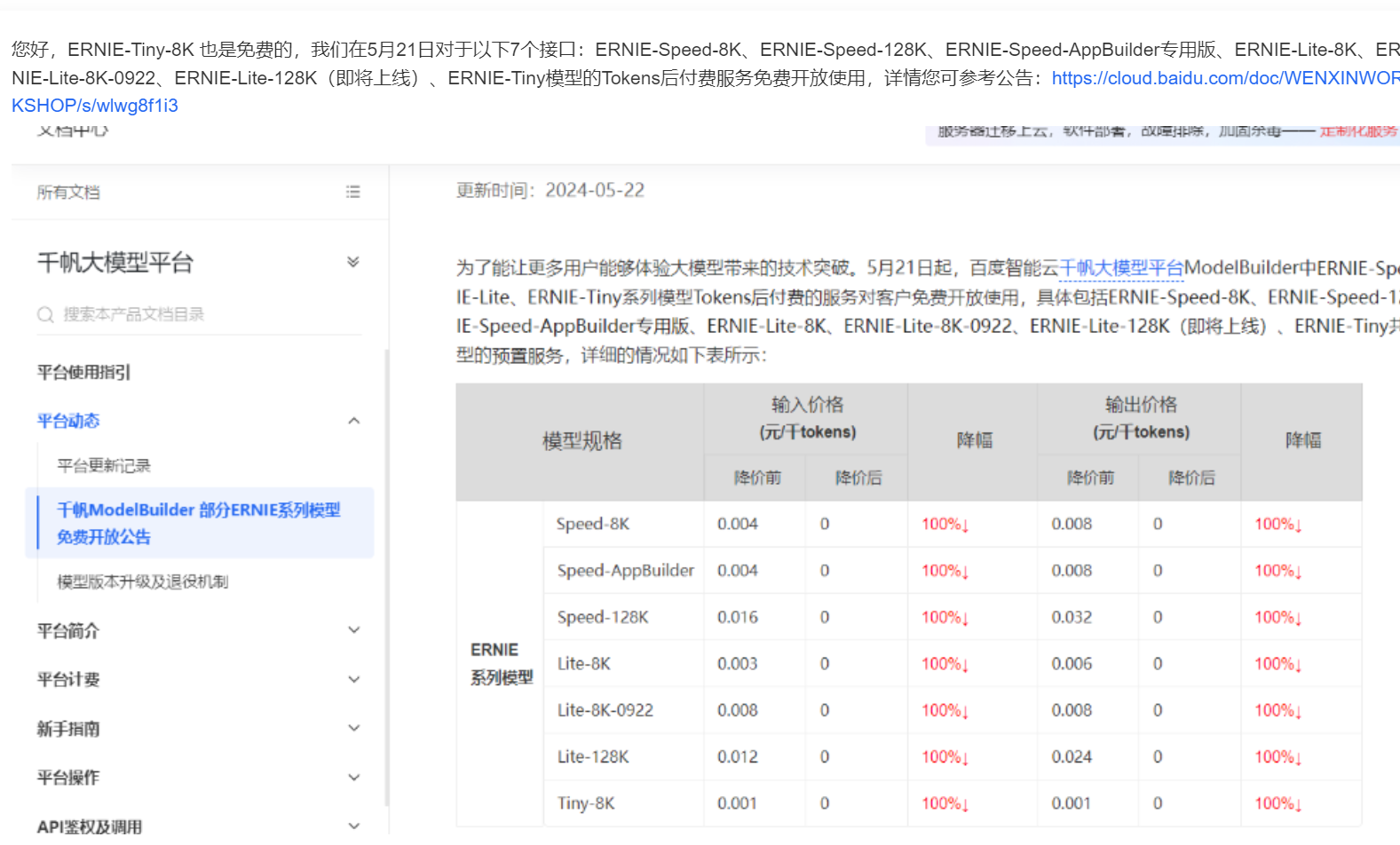
Task: Click 0.012 input price for Lite-128K
Action: pos(738,757)
